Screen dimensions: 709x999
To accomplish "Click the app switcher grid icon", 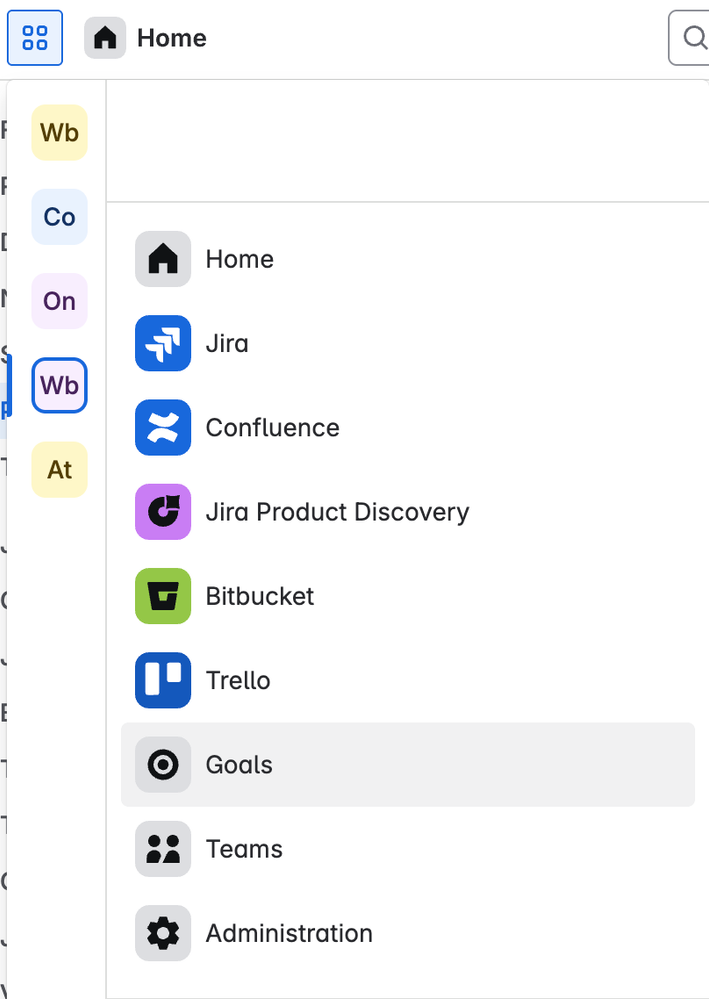I will coord(35,38).
